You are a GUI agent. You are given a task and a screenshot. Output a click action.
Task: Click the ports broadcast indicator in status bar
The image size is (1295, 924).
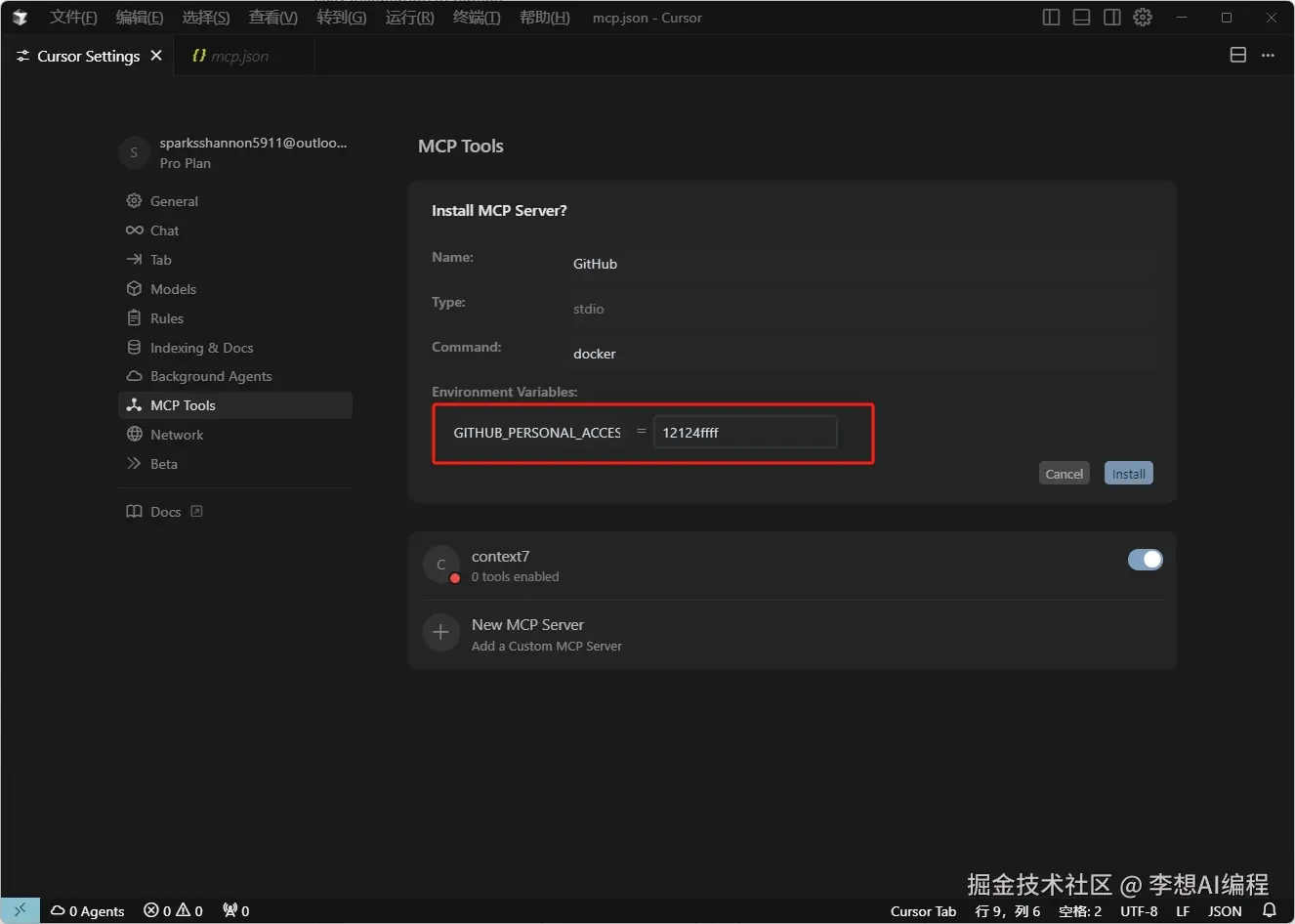pos(236,910)
